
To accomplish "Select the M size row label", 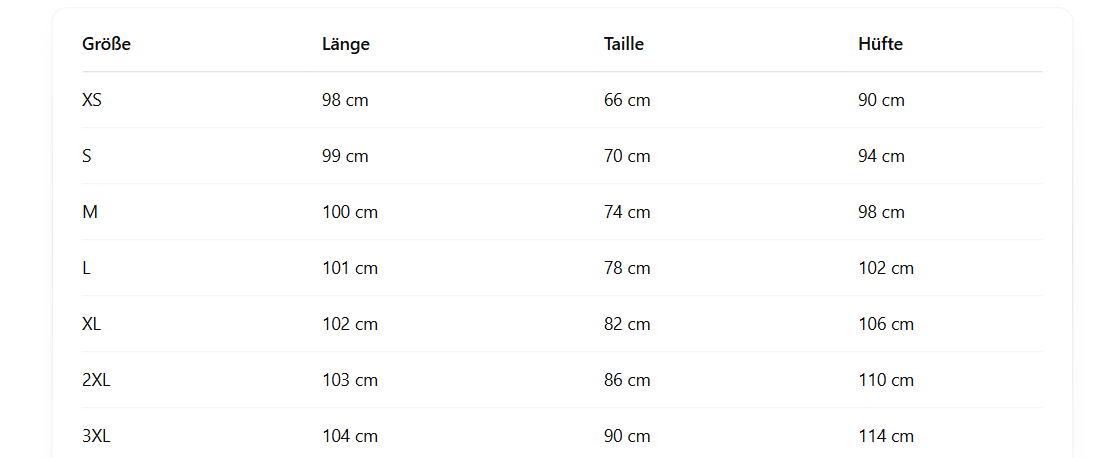I will pyautogui.click(x=90, y=212).
